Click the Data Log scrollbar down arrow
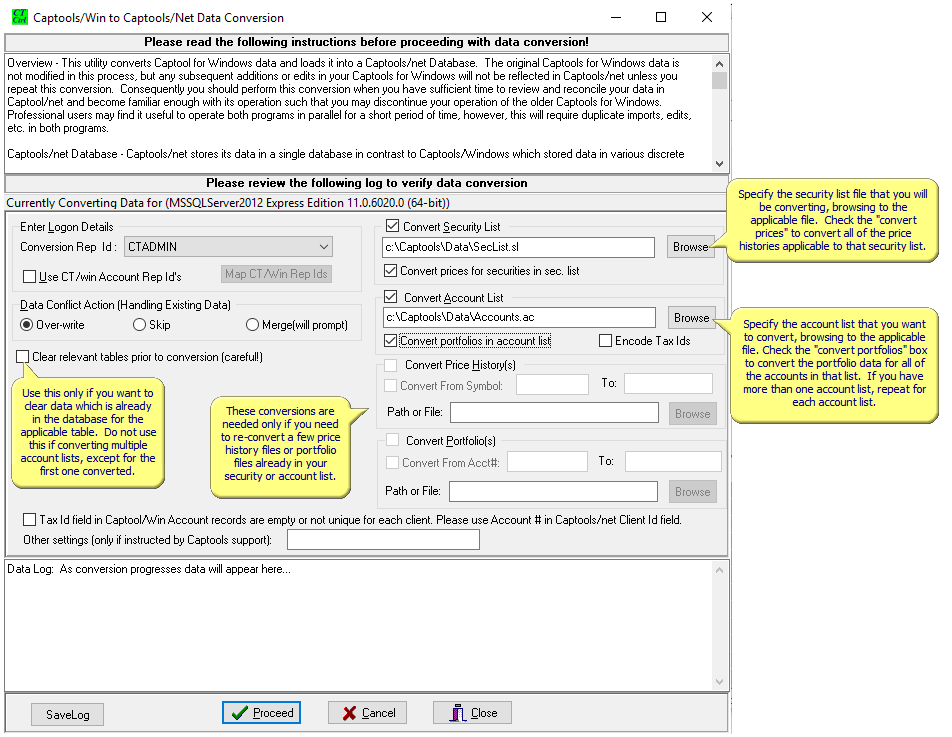952x737 pixels. pos(719,682)
